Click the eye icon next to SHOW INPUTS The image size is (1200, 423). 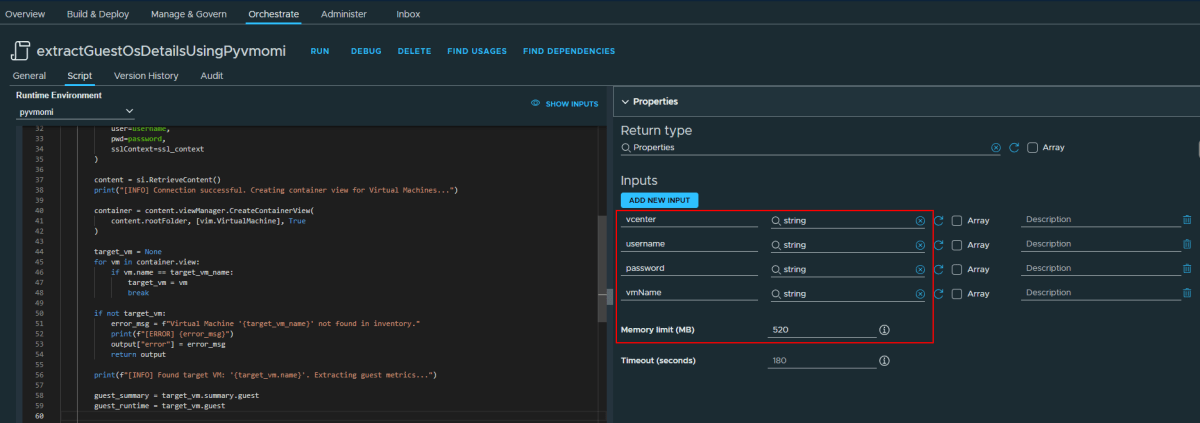click(x=536, y=103)
